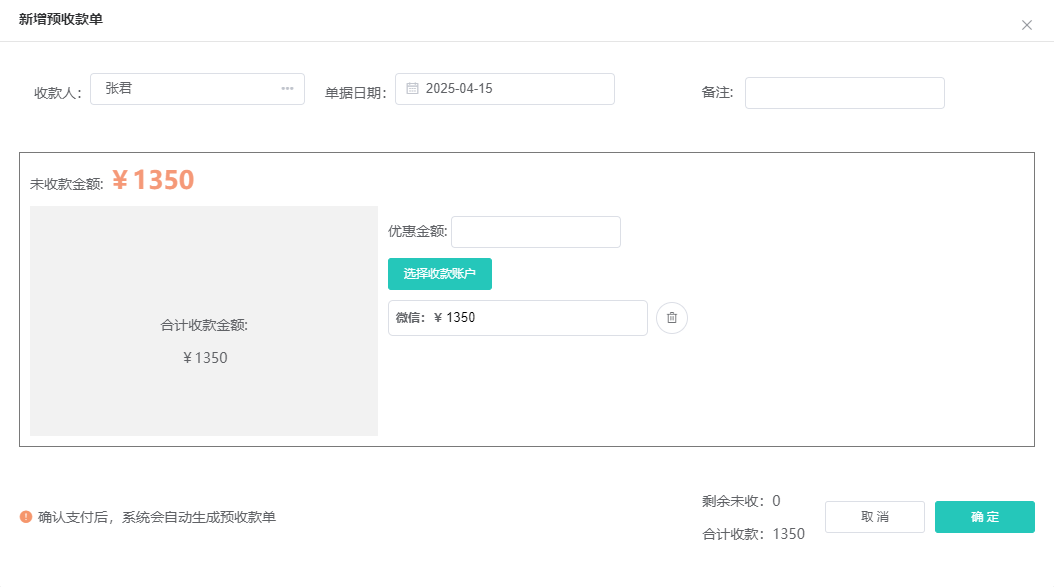The image size is (1054, 587).
Task: Click the orange warning icon beside the notice
Action: [x=26, y=517]
